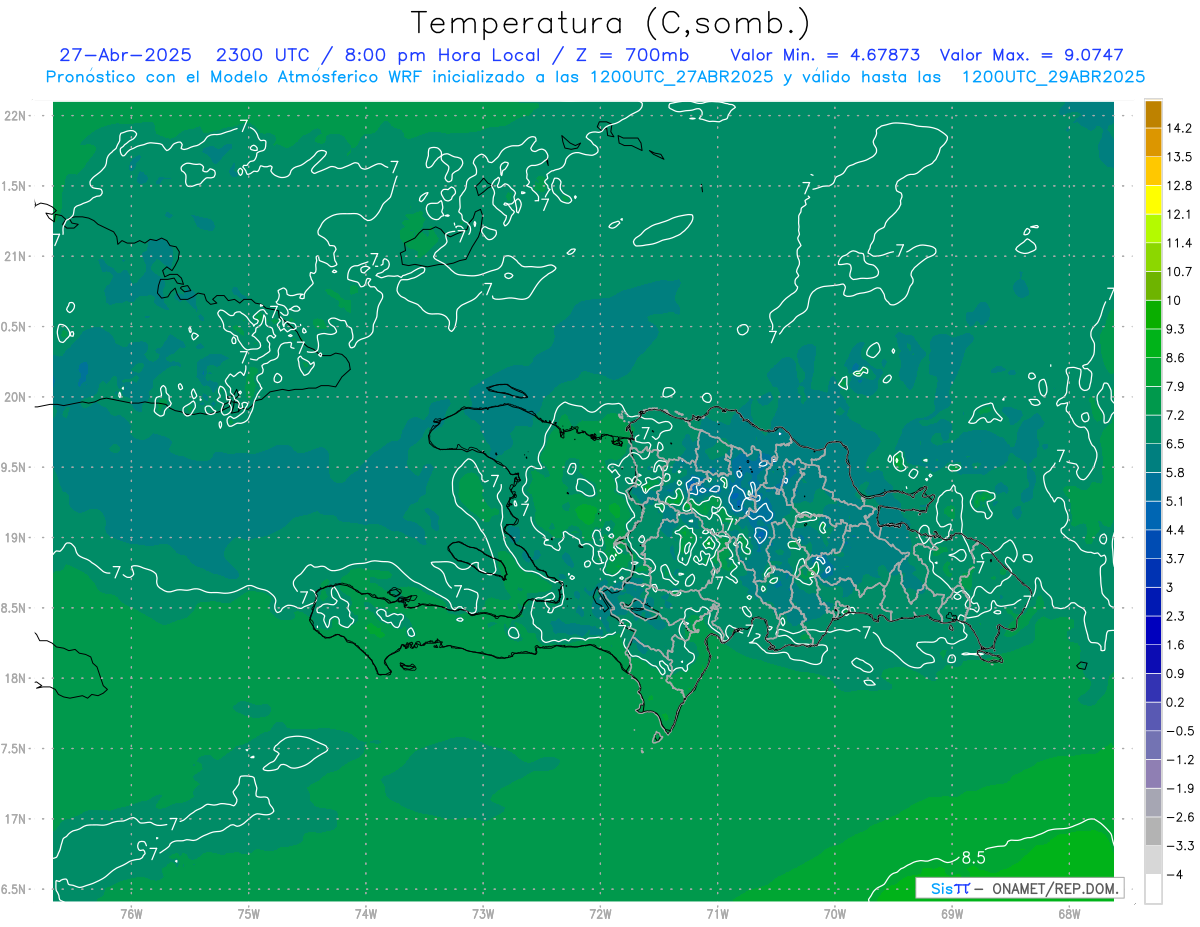Click the "68W" longitude label
Screen dimensions: 1200x927
[1069, 913]
